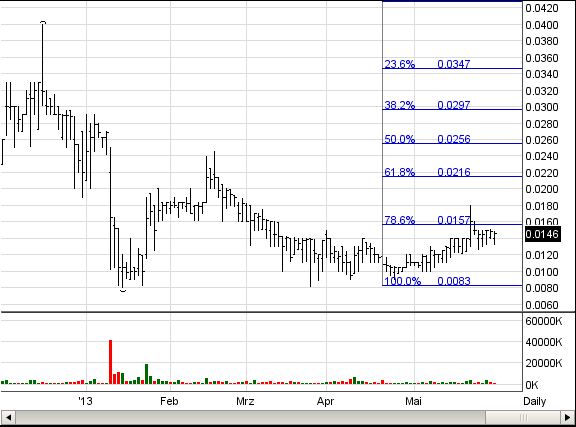Click the 0.0216 Fibonacci price value
Image resolution: width=576 pixels, height=427 pixels.
454,172
